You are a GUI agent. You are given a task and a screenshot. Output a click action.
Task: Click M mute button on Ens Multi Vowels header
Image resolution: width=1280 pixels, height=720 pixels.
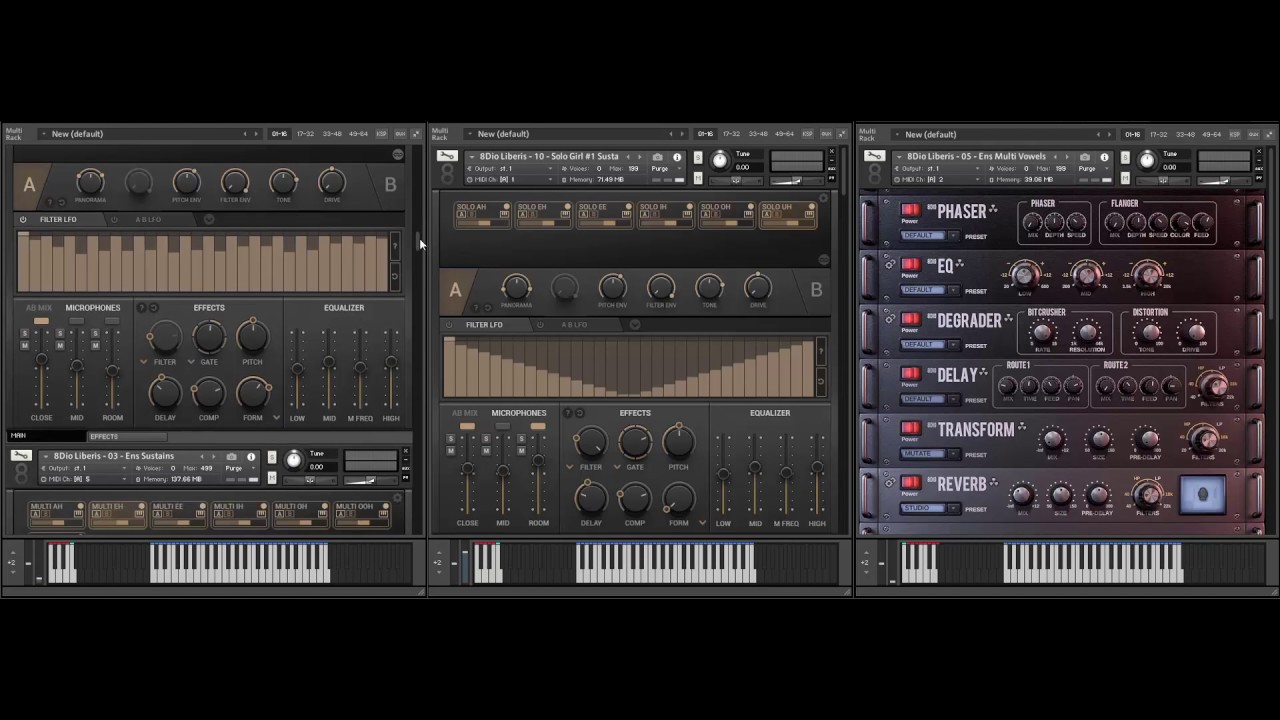click(x=1125, y=177)
